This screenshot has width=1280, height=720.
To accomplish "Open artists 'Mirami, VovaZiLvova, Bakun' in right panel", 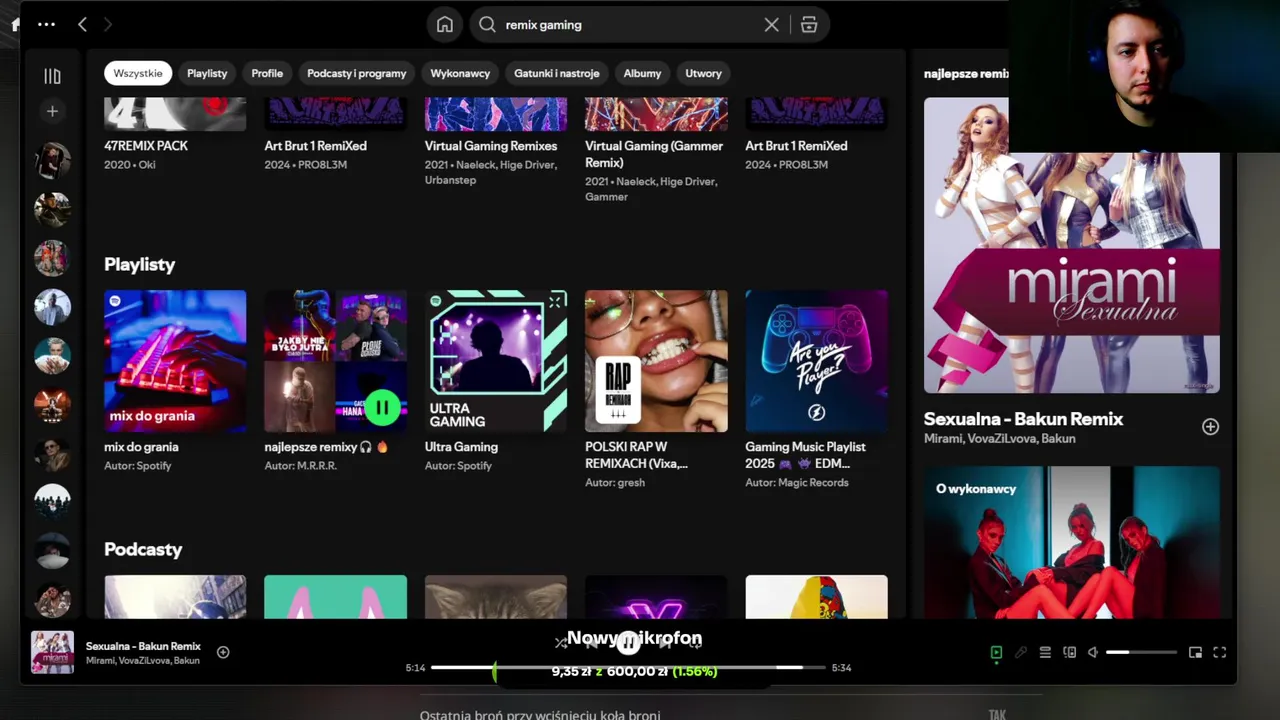I will 999,439.
